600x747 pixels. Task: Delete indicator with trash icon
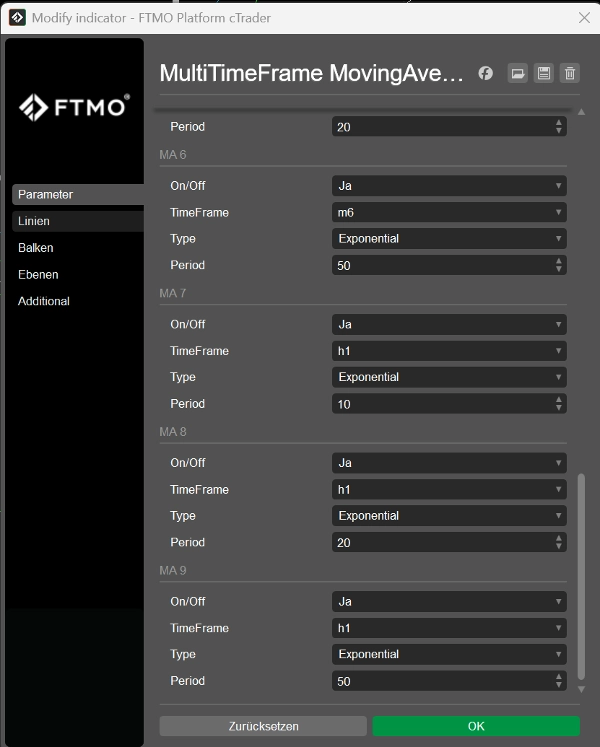570,73
